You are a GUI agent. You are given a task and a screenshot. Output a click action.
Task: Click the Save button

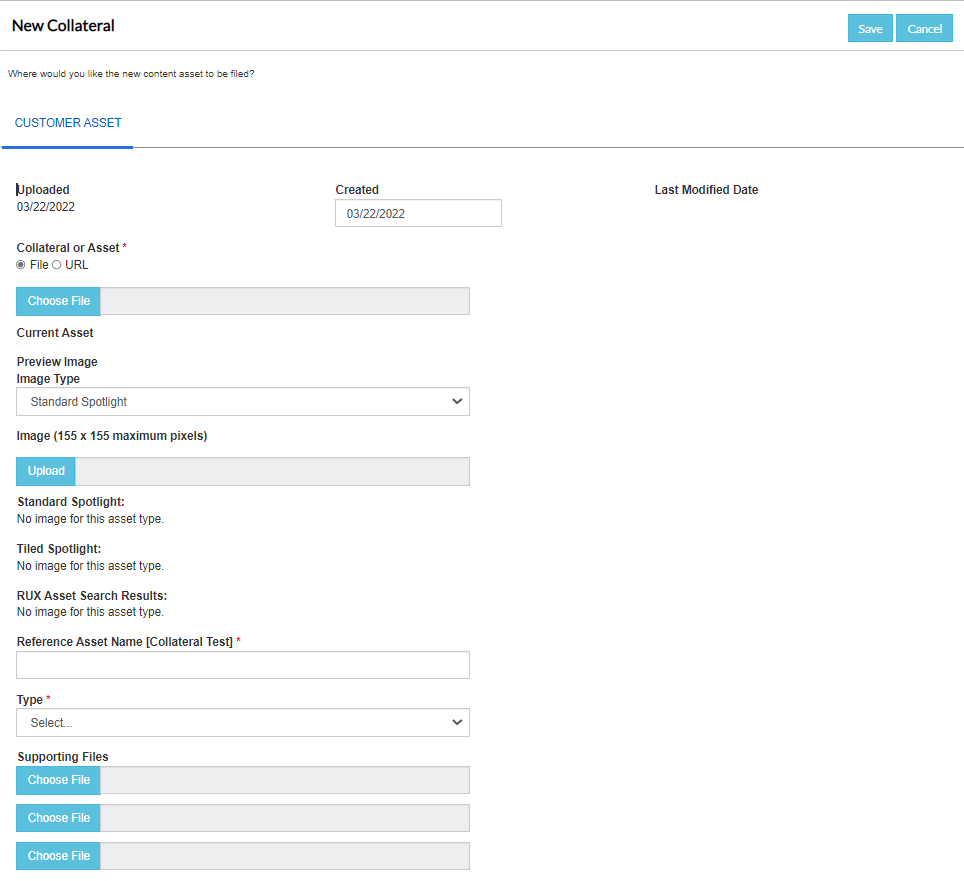pyautogui.click(x=870, y=28)
